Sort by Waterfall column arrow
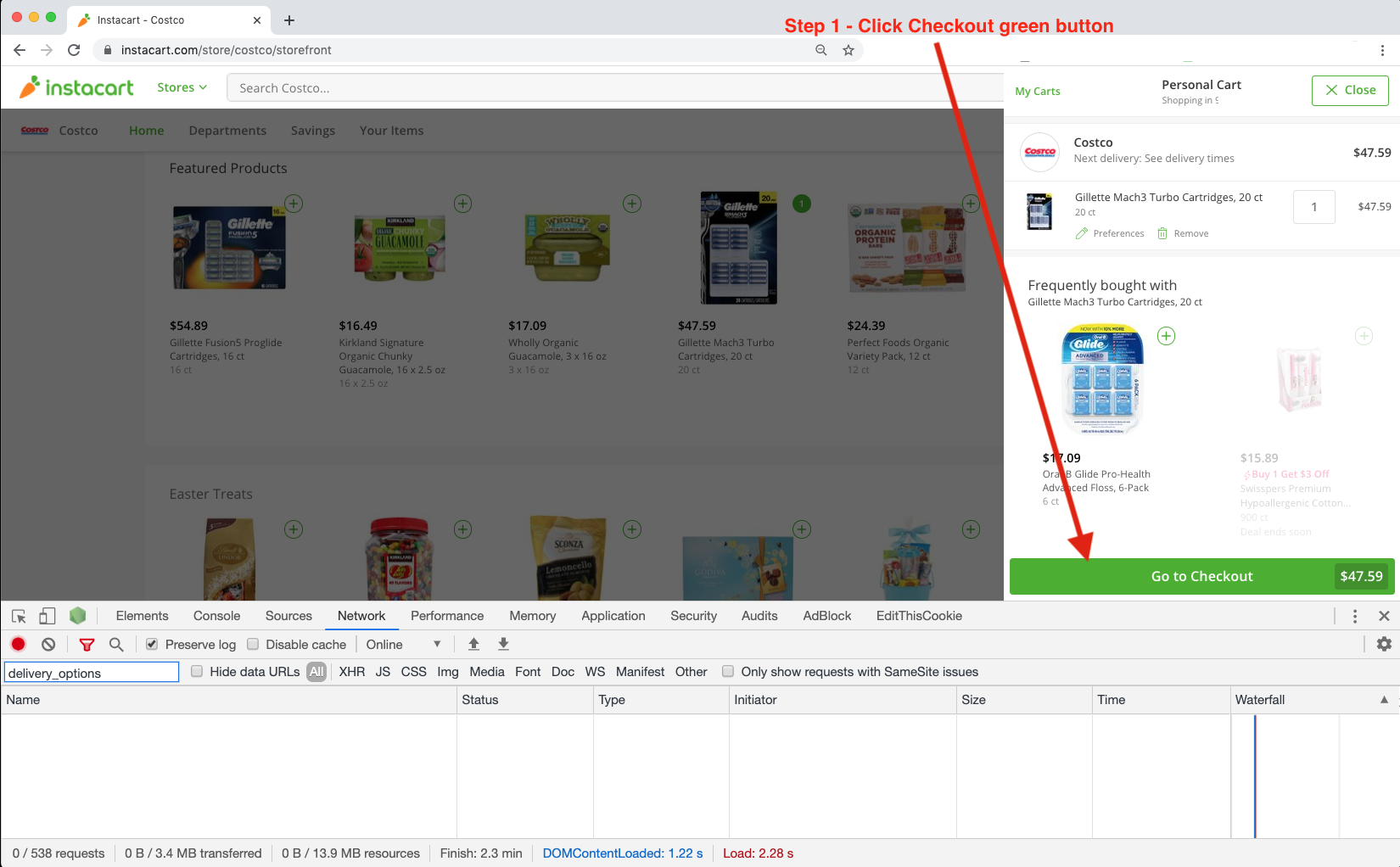Image resolution: width=1400 pixels, height=867 pixels. point(1384,700)
